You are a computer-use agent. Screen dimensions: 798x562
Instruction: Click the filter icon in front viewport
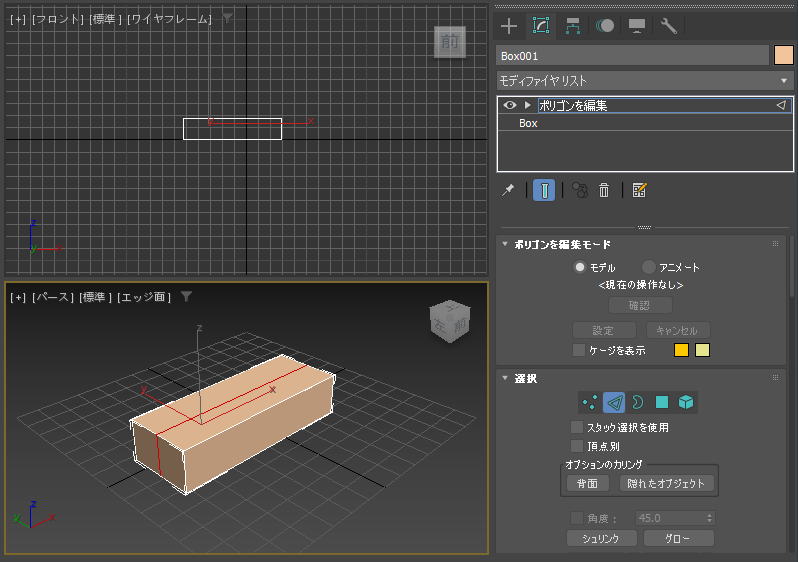click(x=227, y=18)
